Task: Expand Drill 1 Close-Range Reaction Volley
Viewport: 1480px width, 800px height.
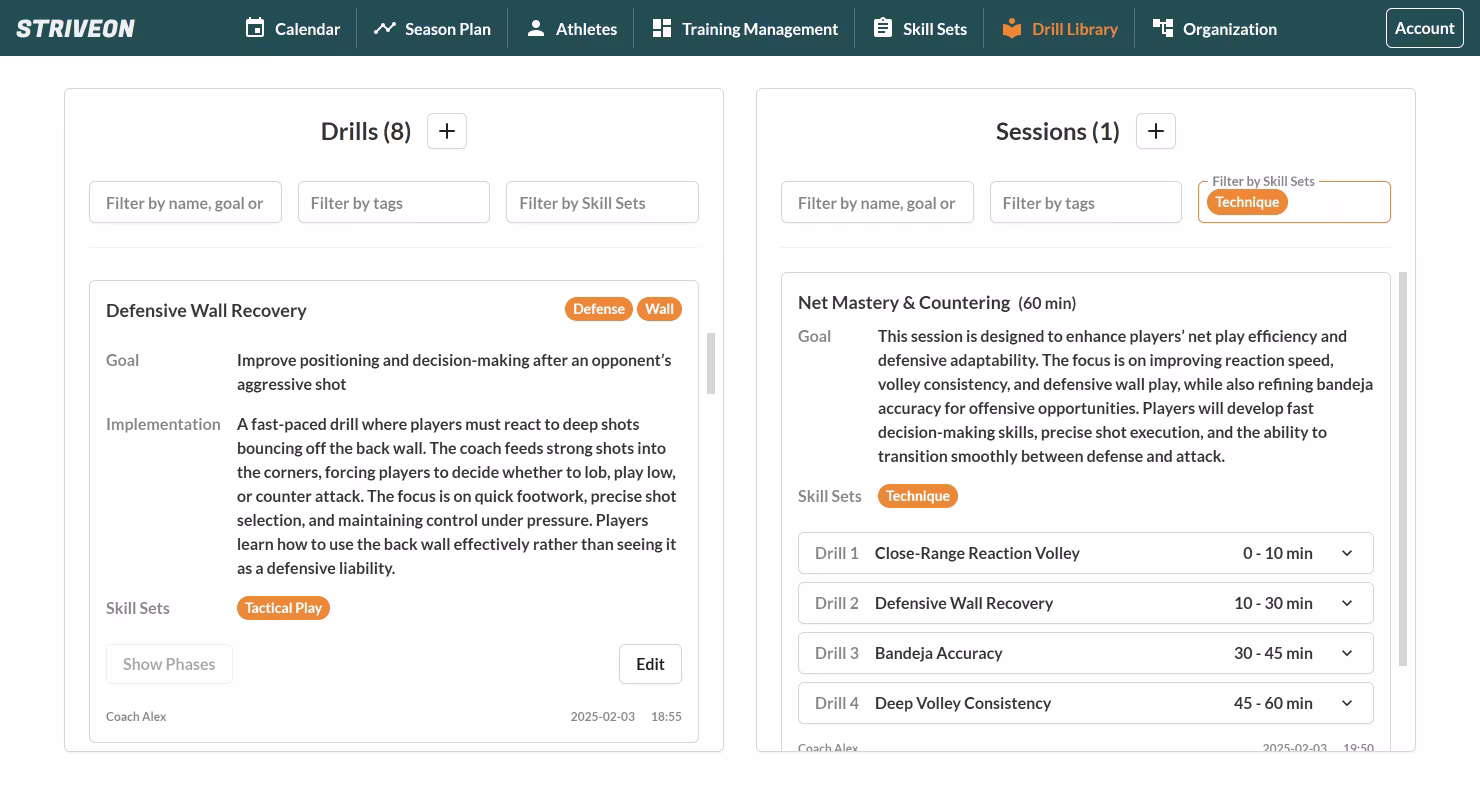Action: 1086,553
